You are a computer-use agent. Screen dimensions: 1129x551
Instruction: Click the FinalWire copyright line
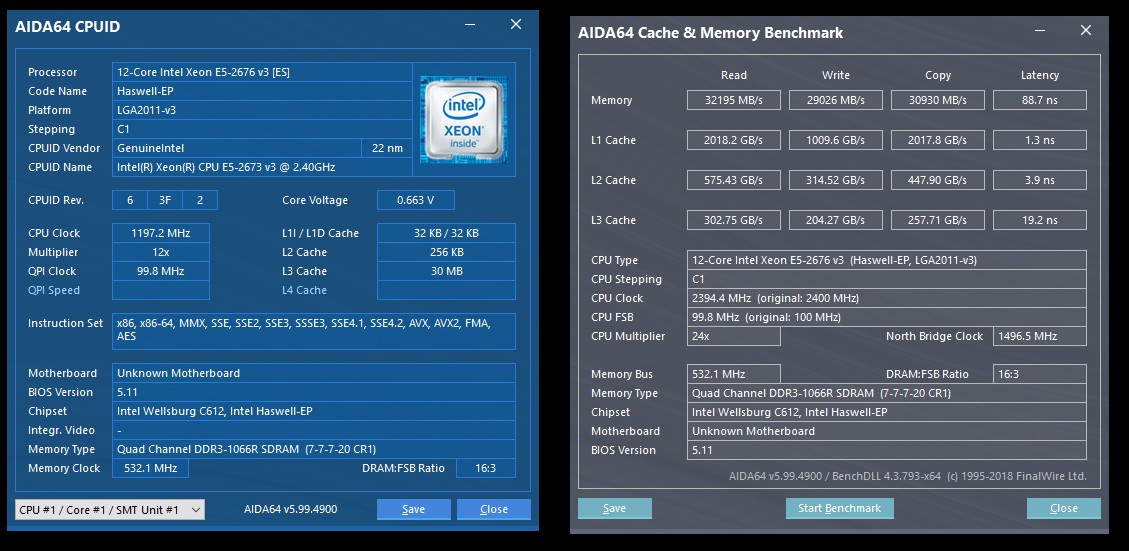click(907, 476)
